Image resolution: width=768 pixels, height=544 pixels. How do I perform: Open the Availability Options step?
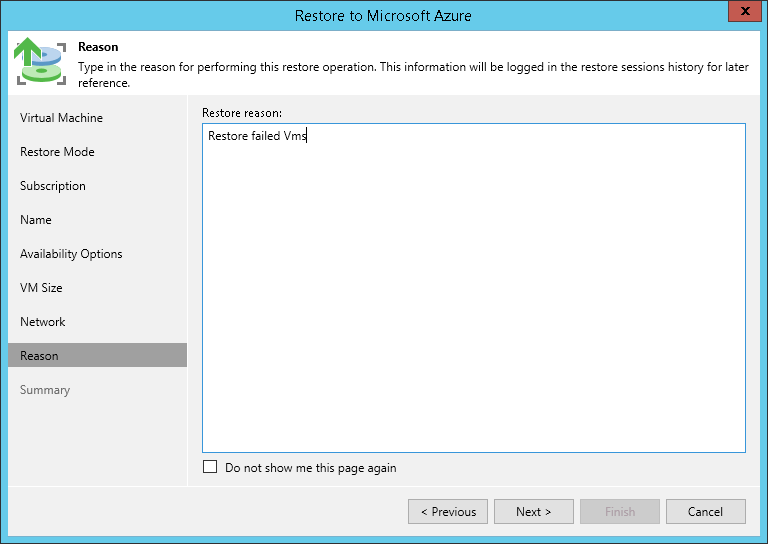pos(71,254)
